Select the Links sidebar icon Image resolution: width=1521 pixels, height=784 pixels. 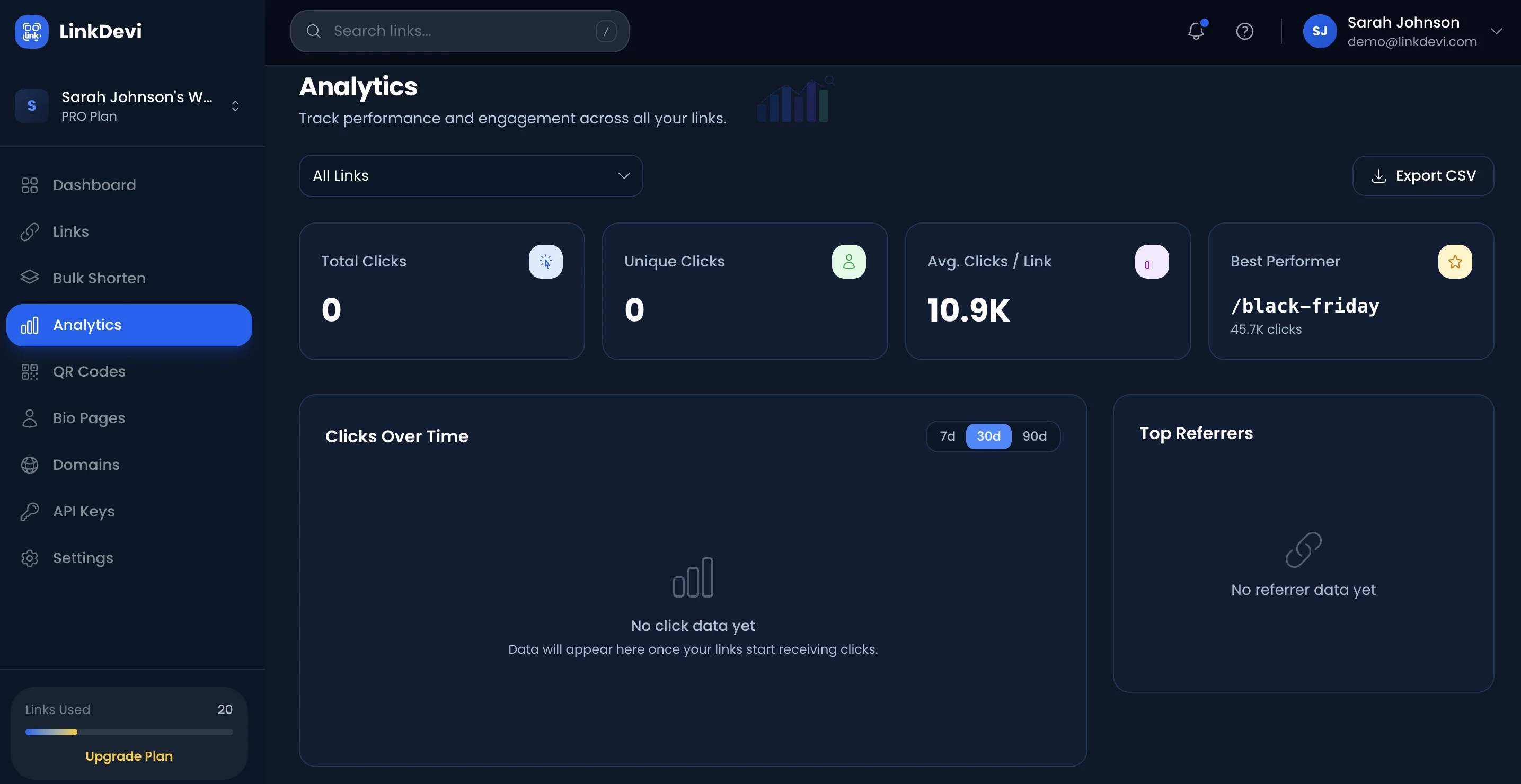[30, 231]
